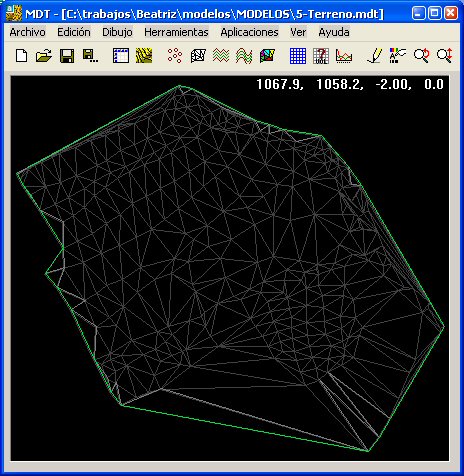Select the red points icon
Viewport: 464px width, 476px height.
tap(175, 55)
